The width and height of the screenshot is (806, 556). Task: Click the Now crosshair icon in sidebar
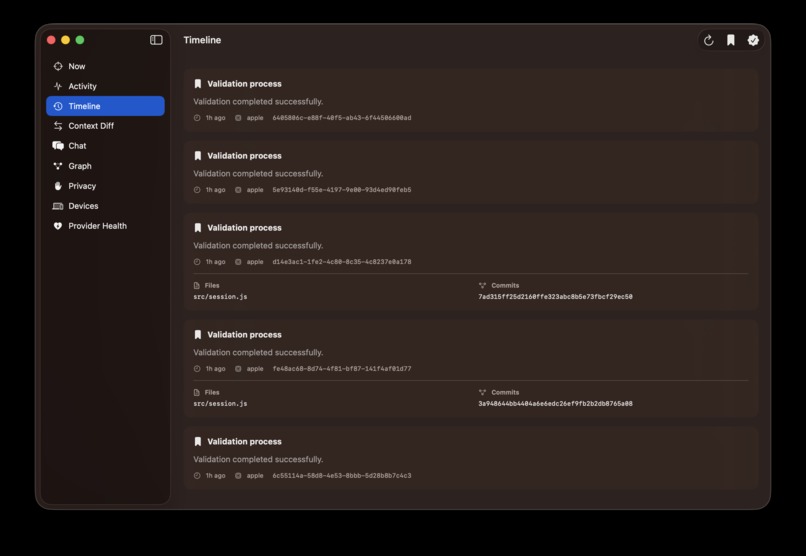(x=58, y=66)
